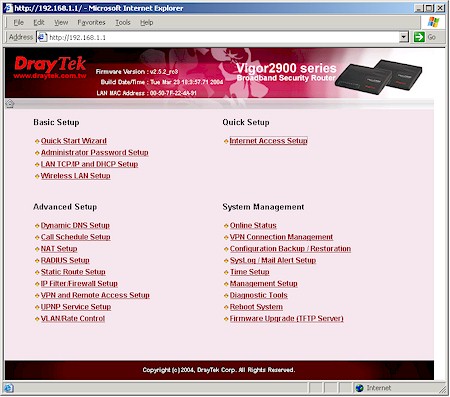
Task: Open the Favorites menu
Action: tap(91, 22)
